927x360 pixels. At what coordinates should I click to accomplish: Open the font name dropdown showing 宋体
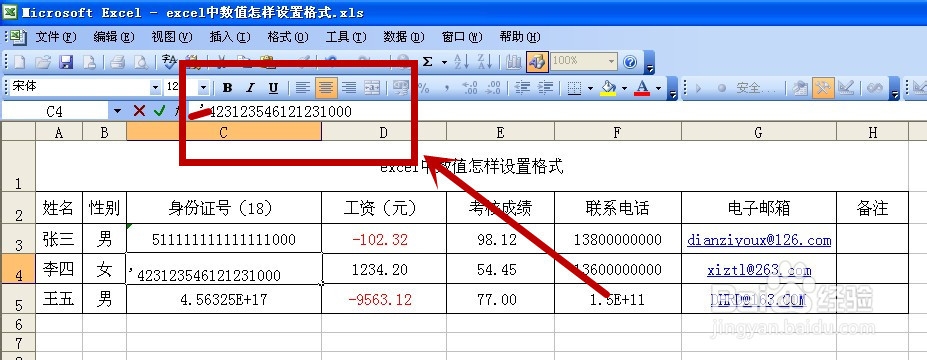coord(155,88)
